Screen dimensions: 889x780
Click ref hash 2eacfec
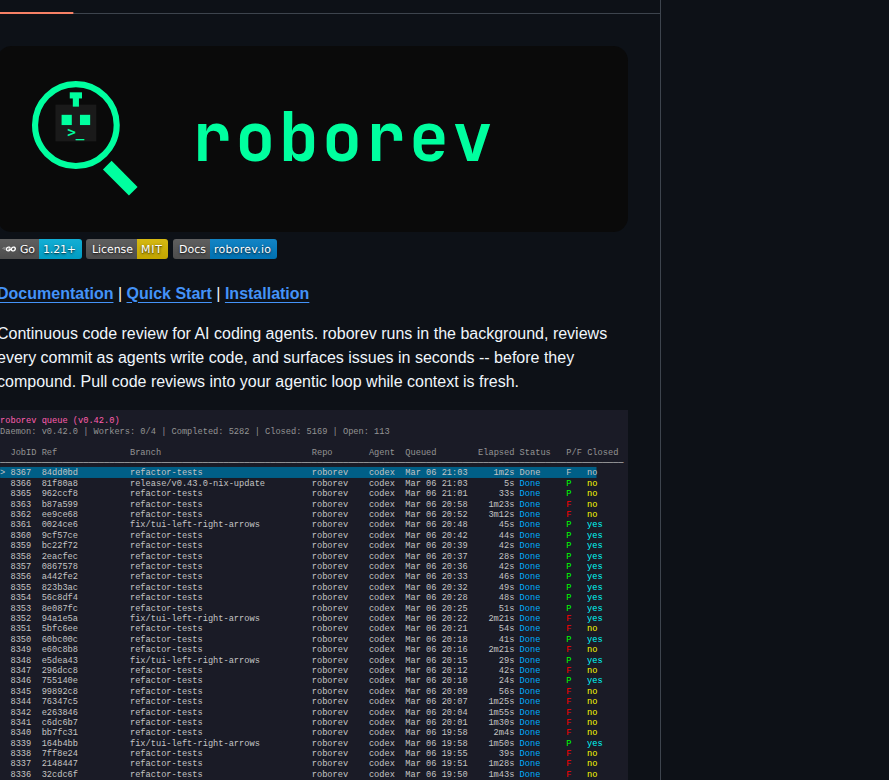(x=60, y=556)
